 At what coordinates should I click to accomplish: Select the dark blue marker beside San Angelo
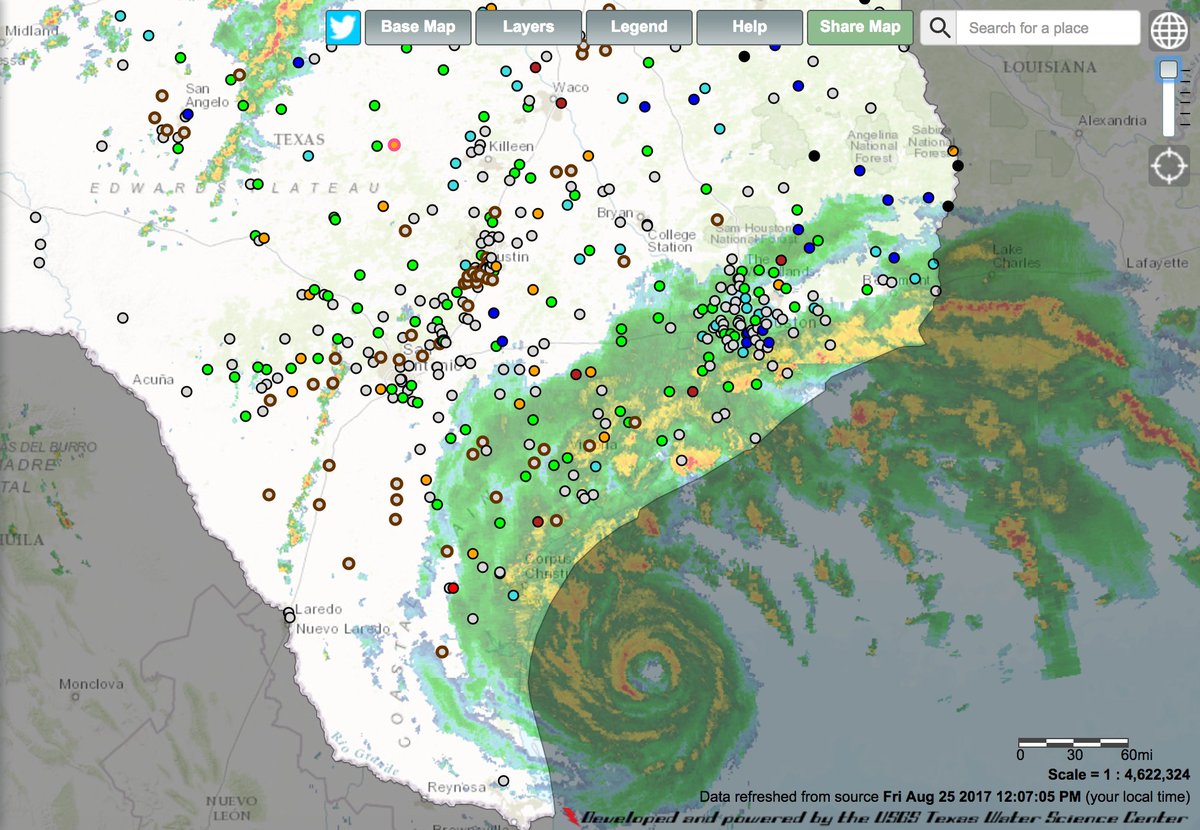[187, 115]
